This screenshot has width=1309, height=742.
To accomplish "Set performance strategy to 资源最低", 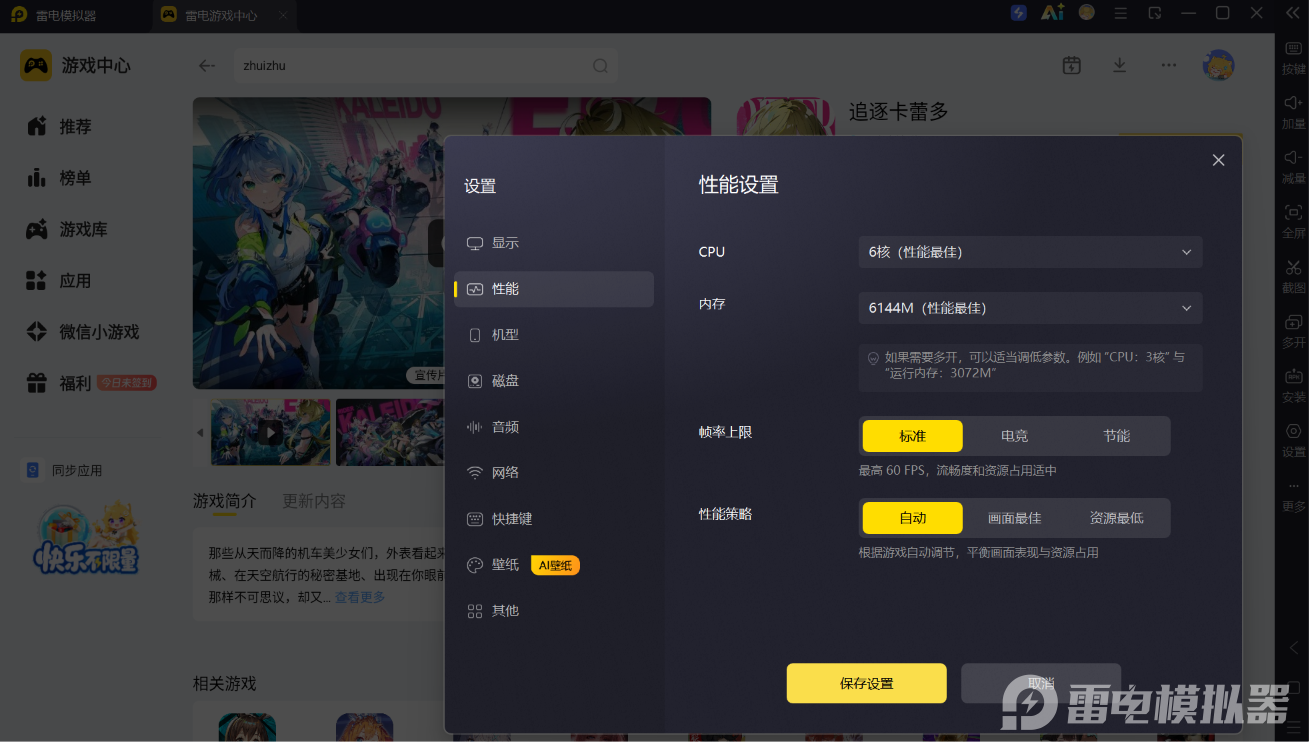I will click(1117, 518).
